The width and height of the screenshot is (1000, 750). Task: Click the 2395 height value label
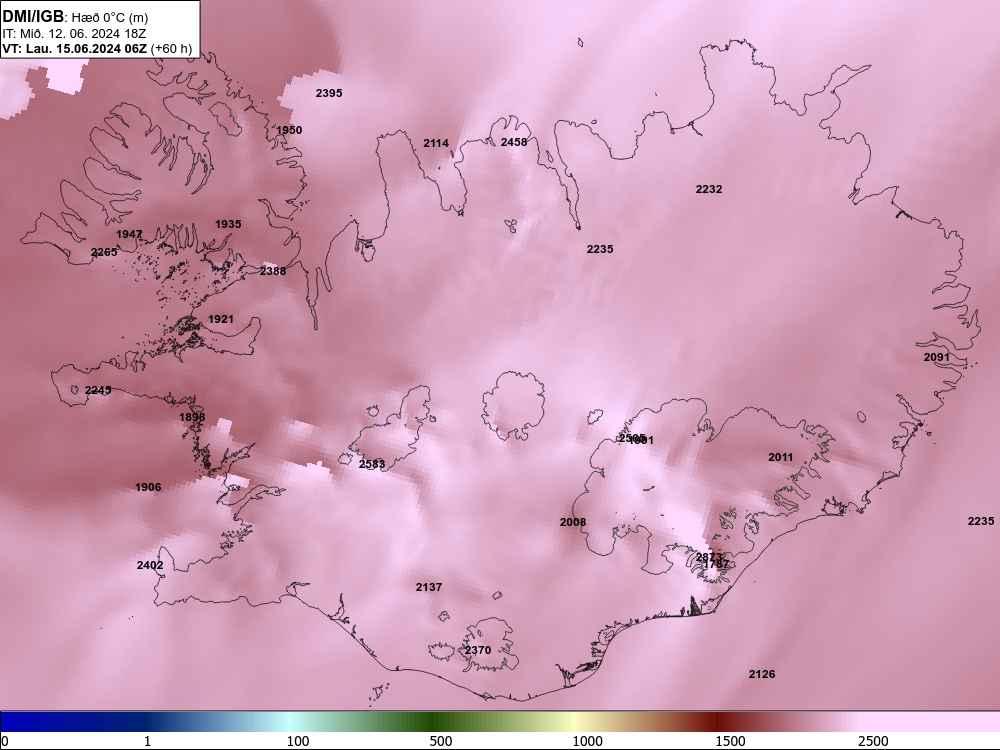(x=329, y=93)
